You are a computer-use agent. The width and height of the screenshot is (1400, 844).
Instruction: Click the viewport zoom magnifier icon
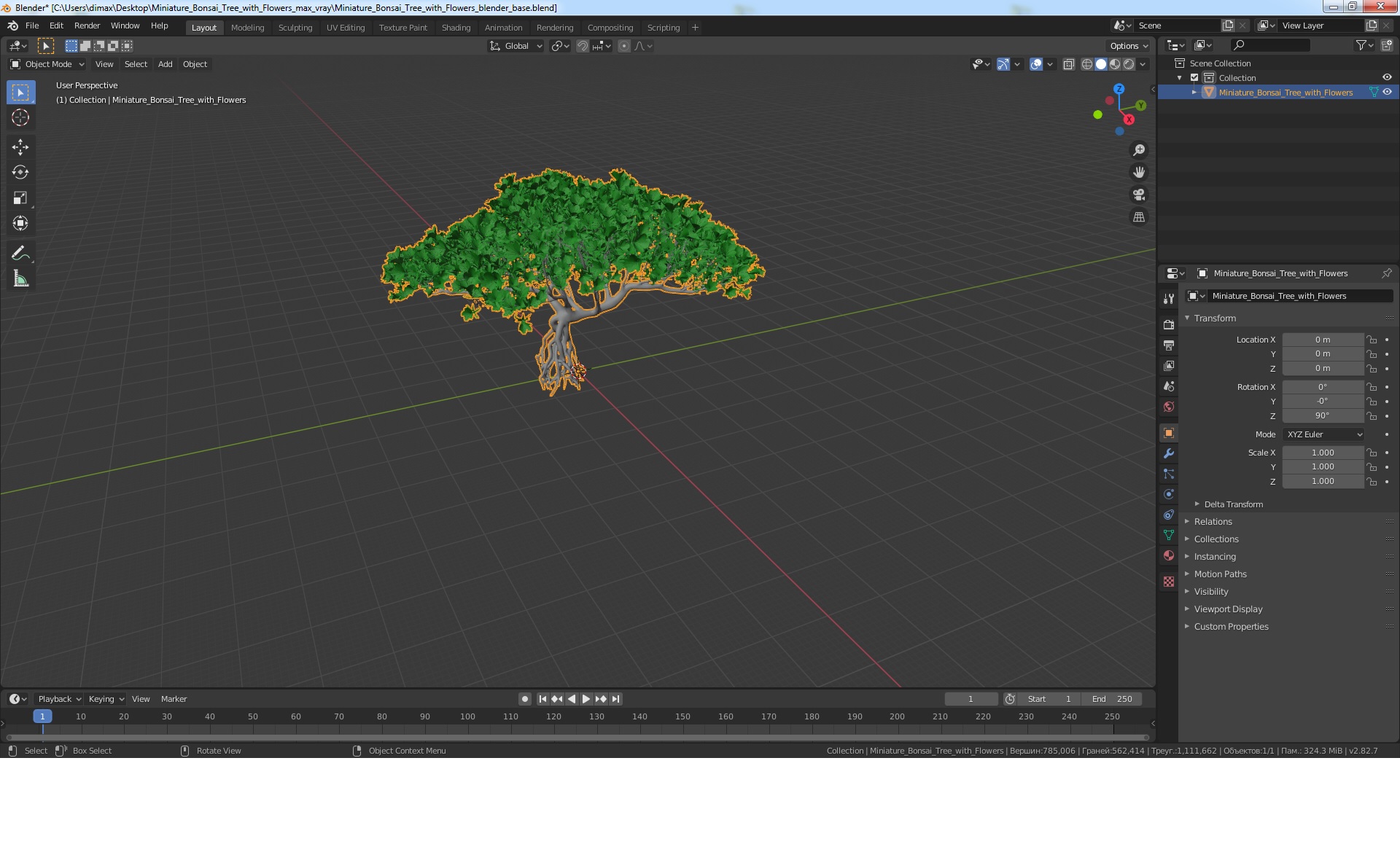pyautogui.click(x=1139, y=150)
